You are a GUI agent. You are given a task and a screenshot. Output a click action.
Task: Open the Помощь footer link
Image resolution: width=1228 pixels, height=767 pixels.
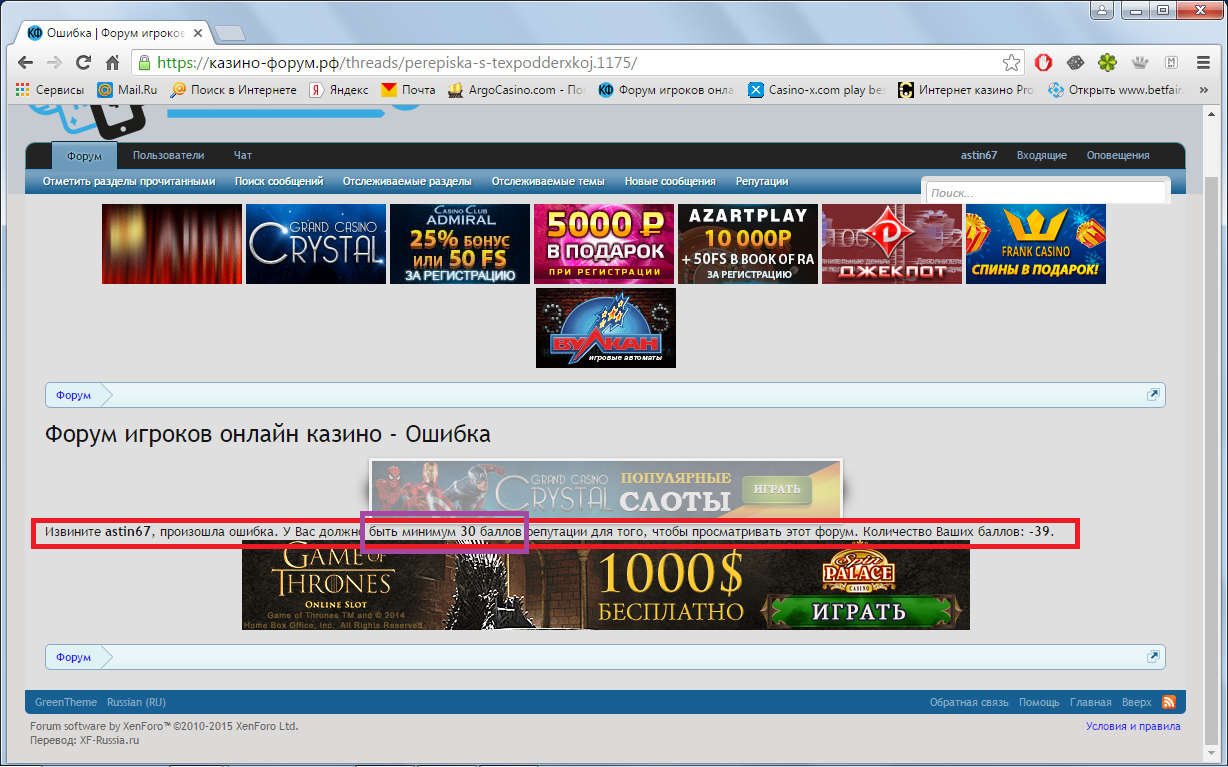[x=1039, y=702]
